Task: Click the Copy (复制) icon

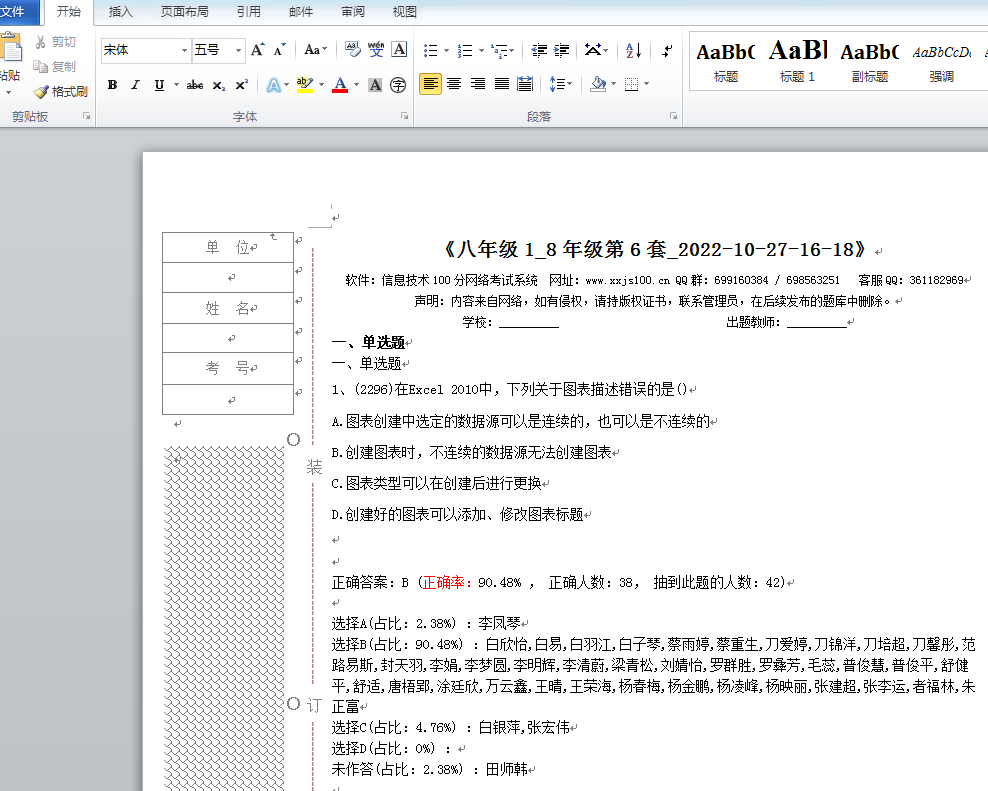Action: pyautogui.click(x=41, y=67)
